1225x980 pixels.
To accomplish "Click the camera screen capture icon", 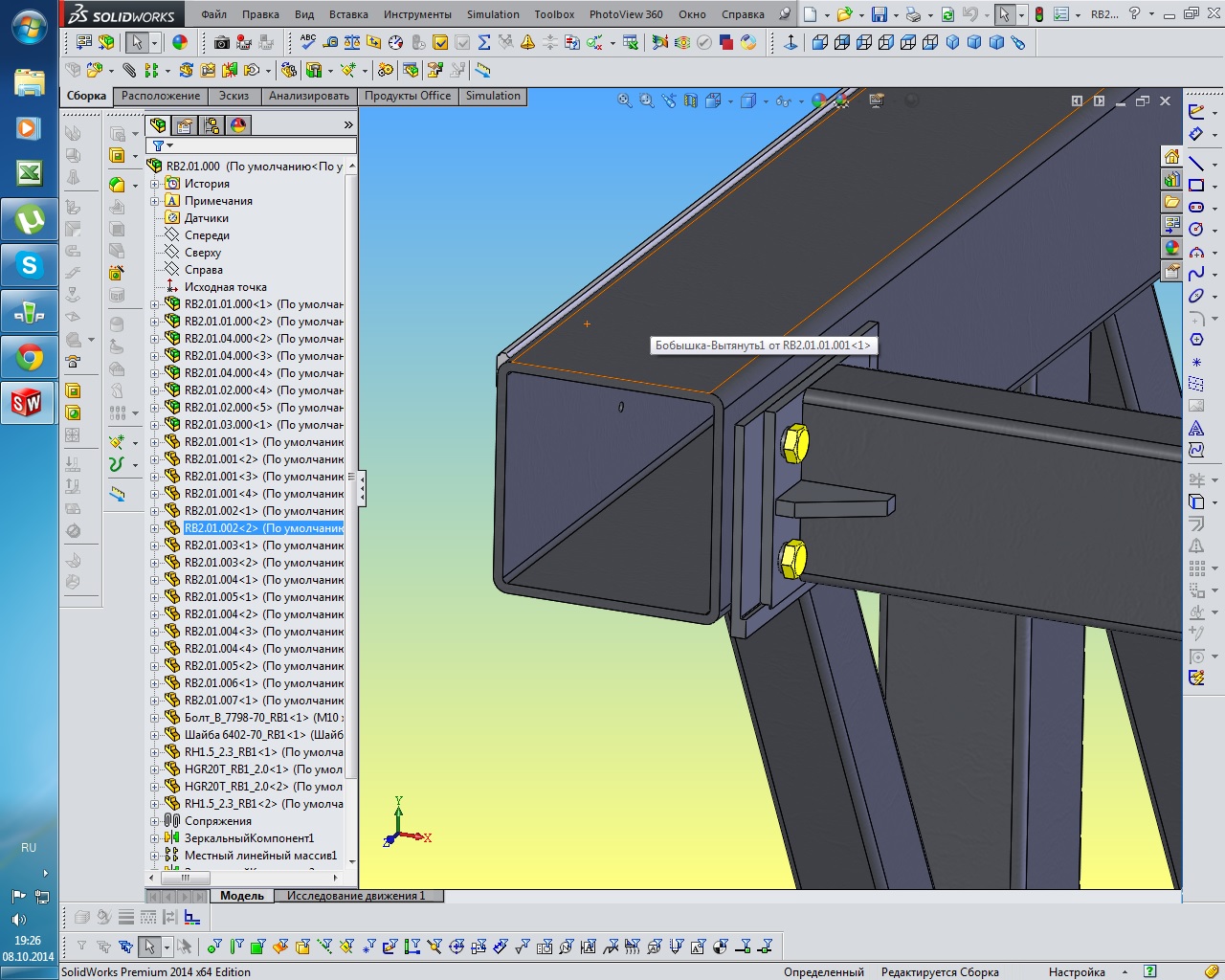I will [x=222, y=43].
